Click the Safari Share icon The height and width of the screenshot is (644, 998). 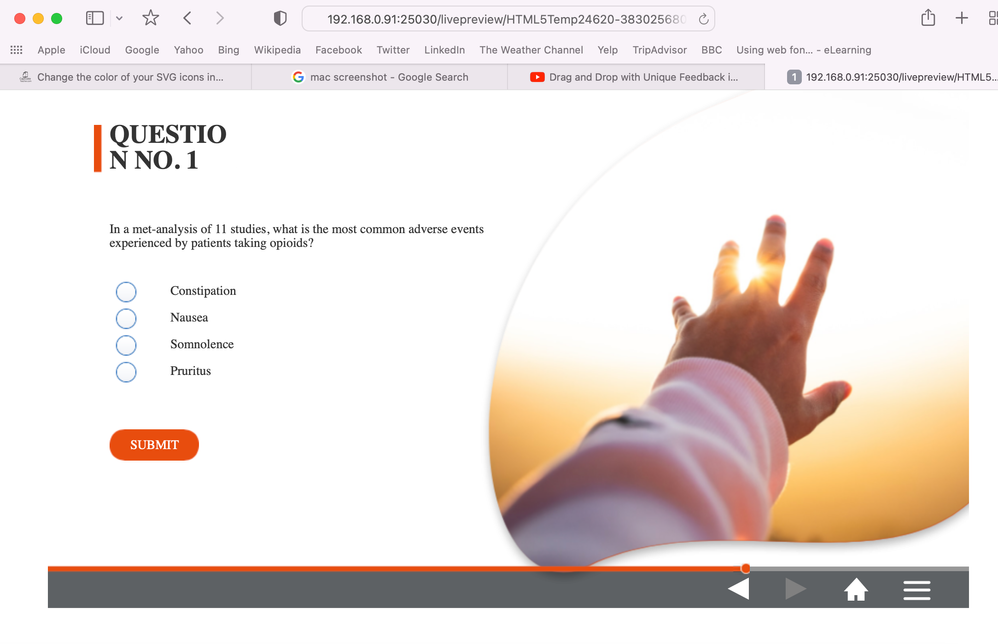pyautogui.click(x=927, y=17)
